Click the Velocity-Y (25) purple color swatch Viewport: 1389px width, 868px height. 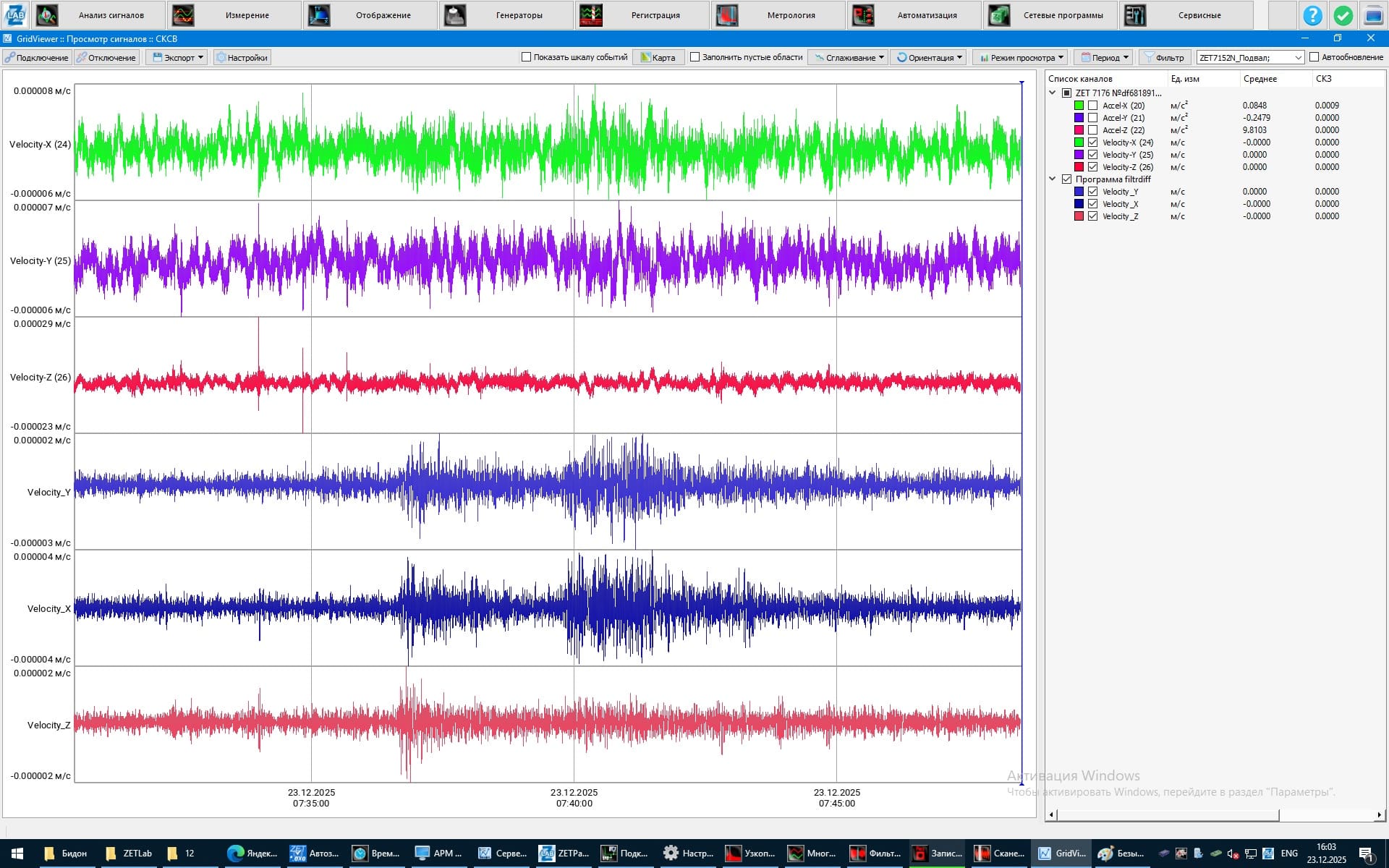pos(1079,155)
